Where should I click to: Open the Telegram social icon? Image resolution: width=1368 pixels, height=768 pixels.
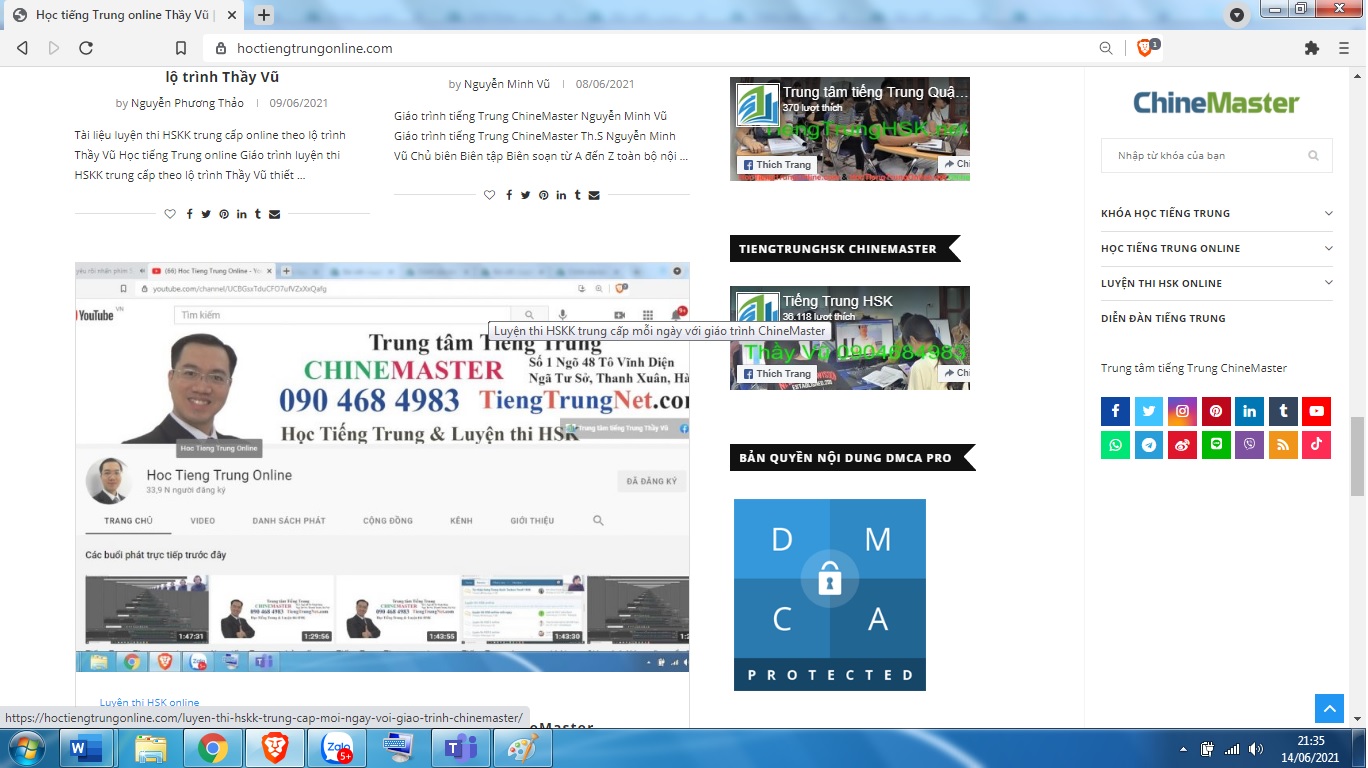(1149, 445)
